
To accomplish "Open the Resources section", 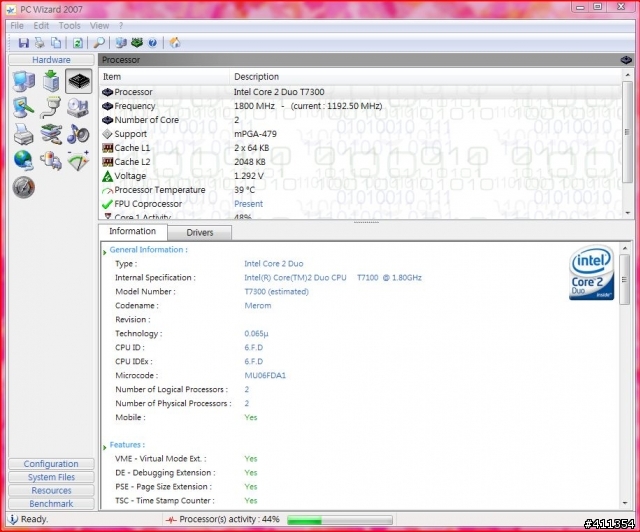I will coord(51,490).
